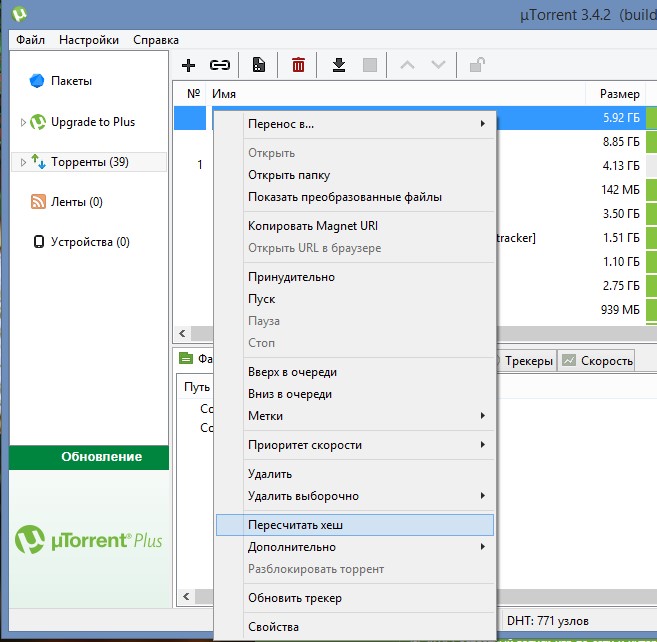
Task: Open the Настройки menu
Action: point(89,40)
